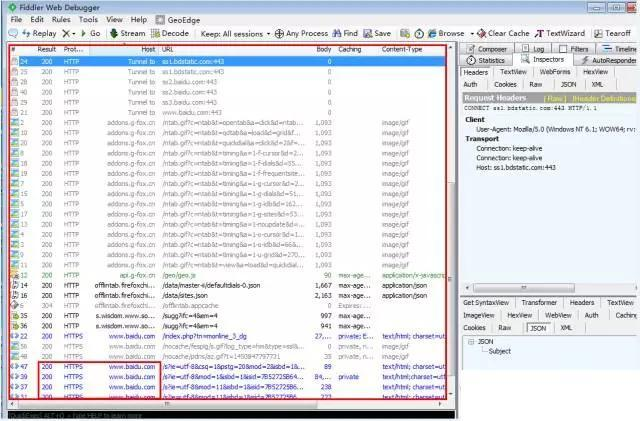The image size is (640, 421).
Task: Sort sessions by Result column header
Action: click(x=47, y=49)
